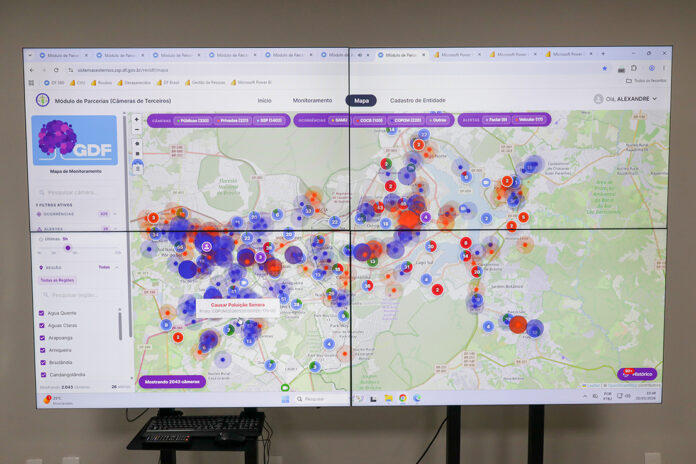The image size is (696, 464).
Task: Zoom in the map with plus button
Action: tap(137, 119)
